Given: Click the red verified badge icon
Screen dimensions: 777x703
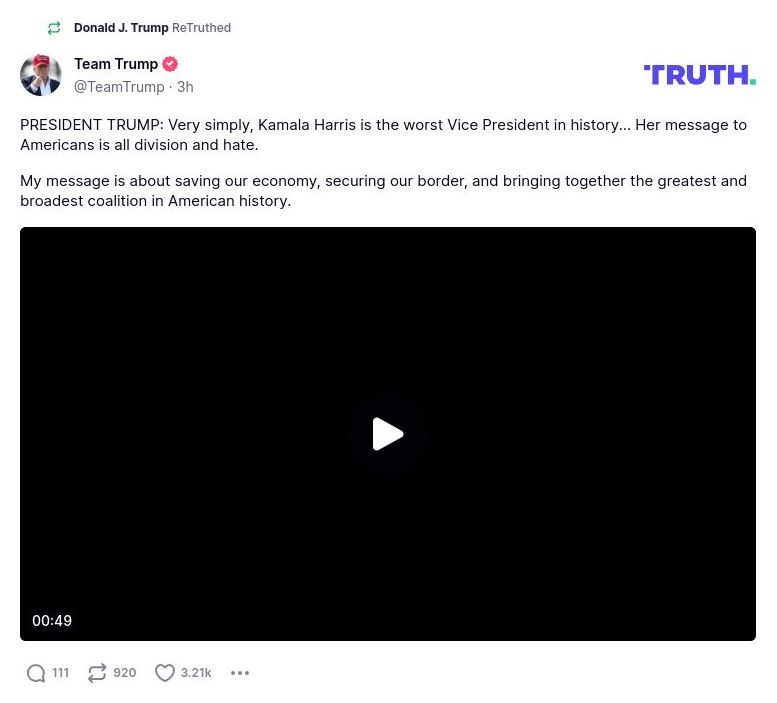Looking at the screenshot, I should point(170,64).
